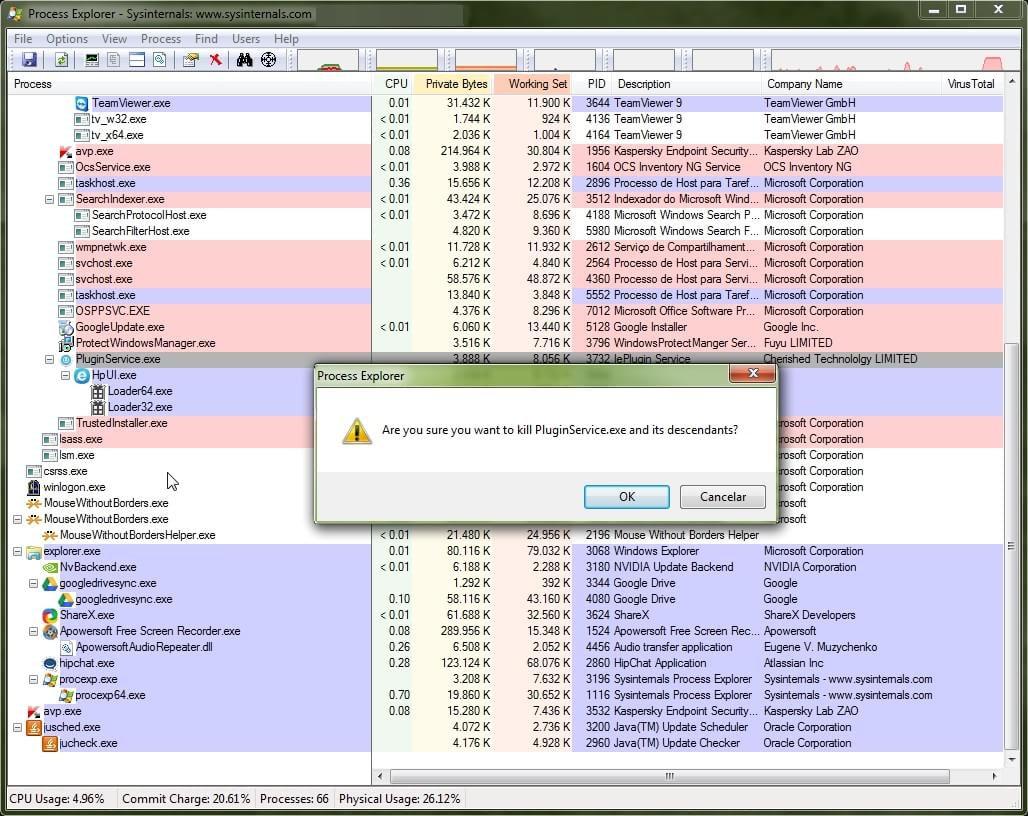Click the "Commit Charge: 20.61%" status text

(x=186, y=799)
